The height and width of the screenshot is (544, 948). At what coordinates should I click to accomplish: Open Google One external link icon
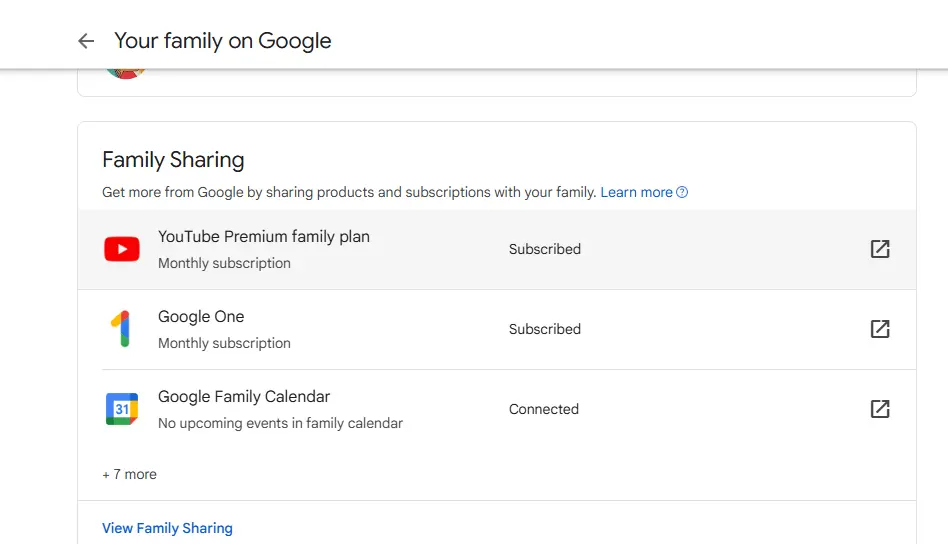(x=880, y=329)
